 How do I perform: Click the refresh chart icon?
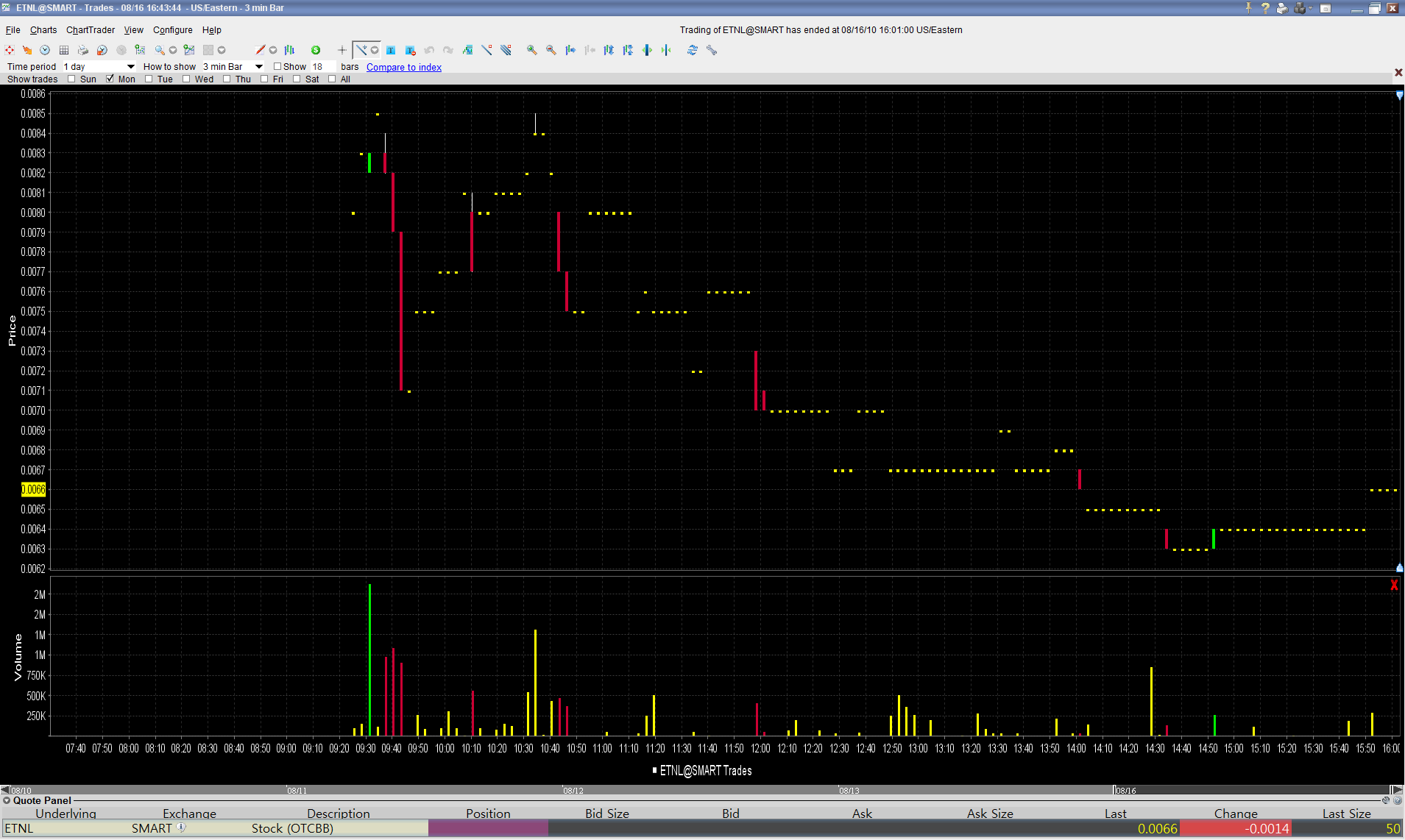(x=692, y=50)
